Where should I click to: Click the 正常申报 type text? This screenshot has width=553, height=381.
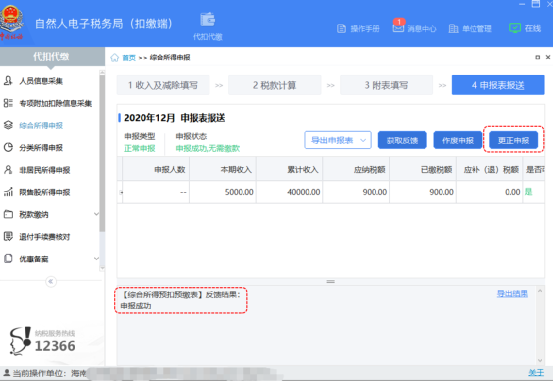pos(140,149)
